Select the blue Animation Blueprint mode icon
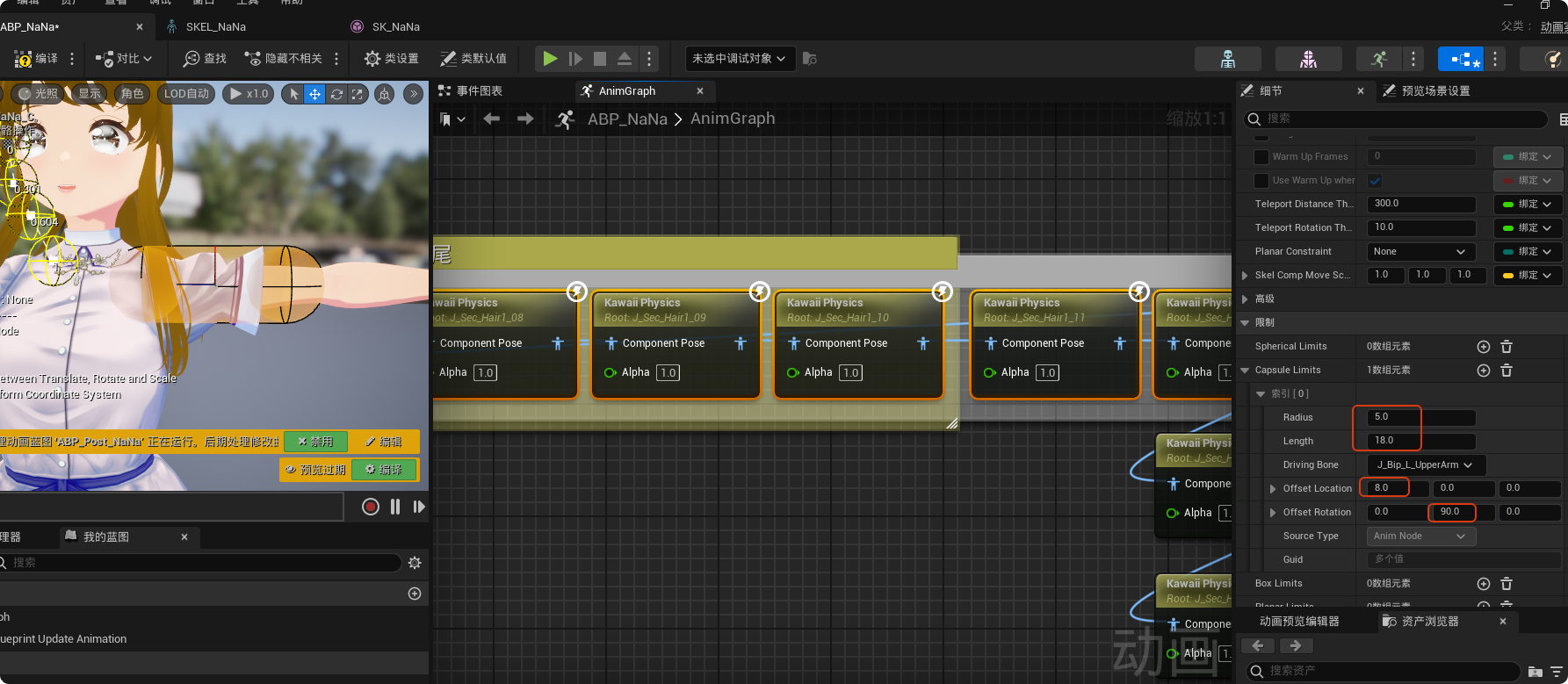1568x684 pixels. (1461, 59)
